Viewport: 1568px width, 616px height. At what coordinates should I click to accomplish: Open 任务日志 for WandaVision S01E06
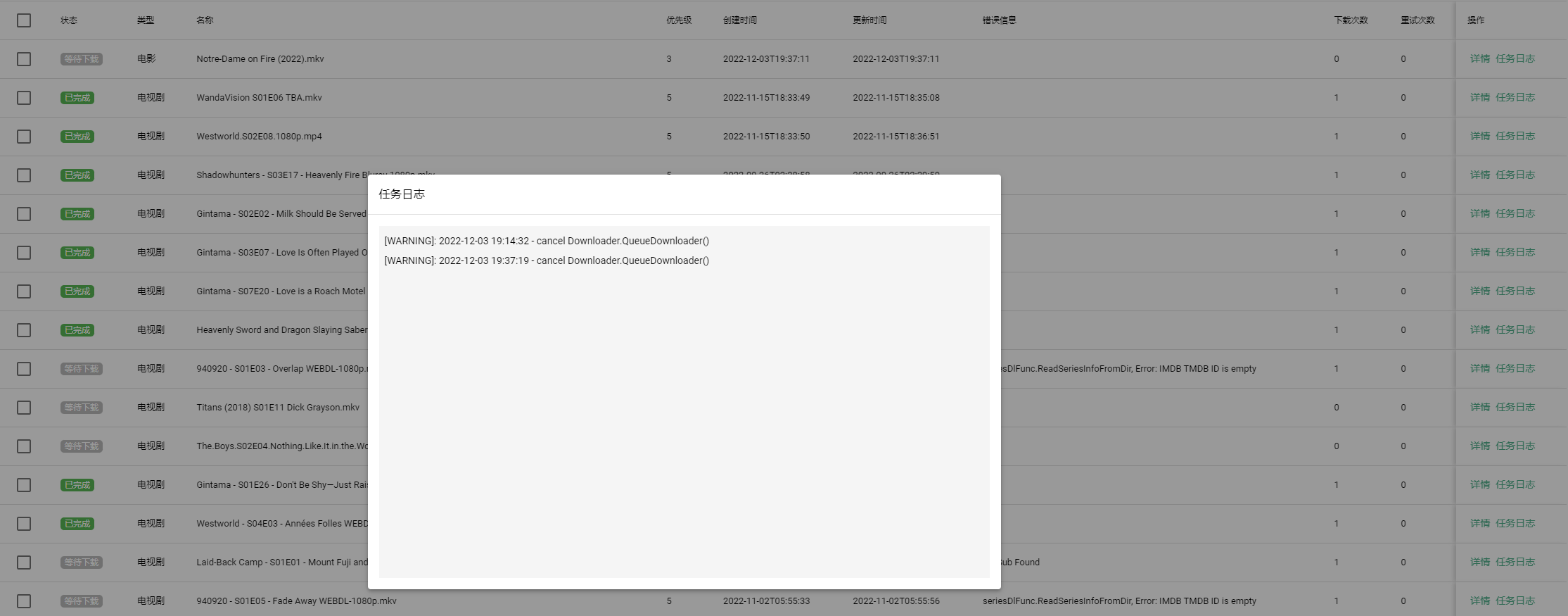(x=1515, y=98)
